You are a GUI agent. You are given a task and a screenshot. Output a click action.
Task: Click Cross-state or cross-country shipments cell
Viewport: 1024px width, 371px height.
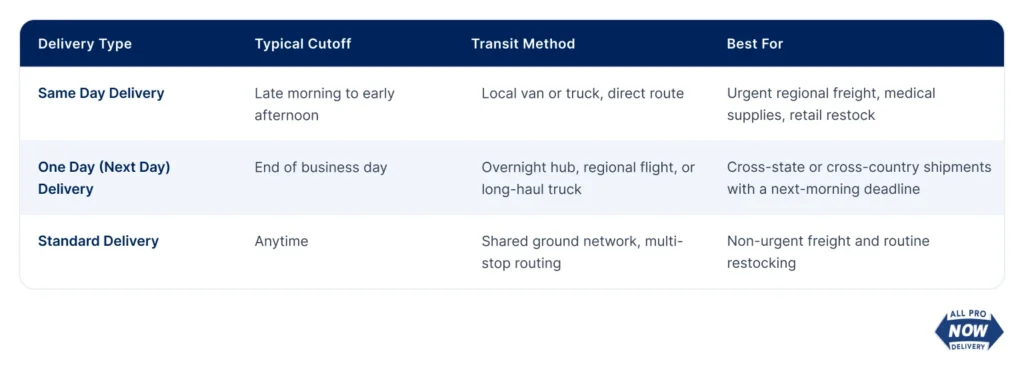pyautogui.click(x=859, y=178)
